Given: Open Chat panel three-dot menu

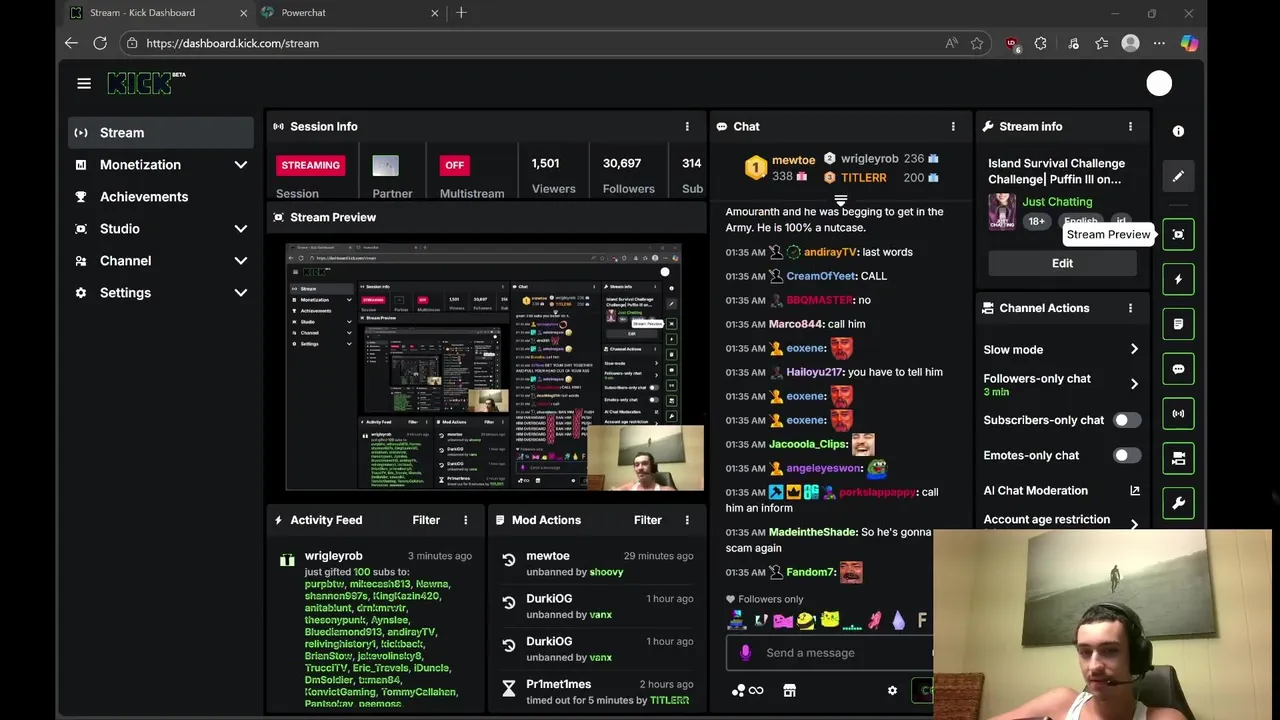Looking at the screenshot, I should point(953,127).
